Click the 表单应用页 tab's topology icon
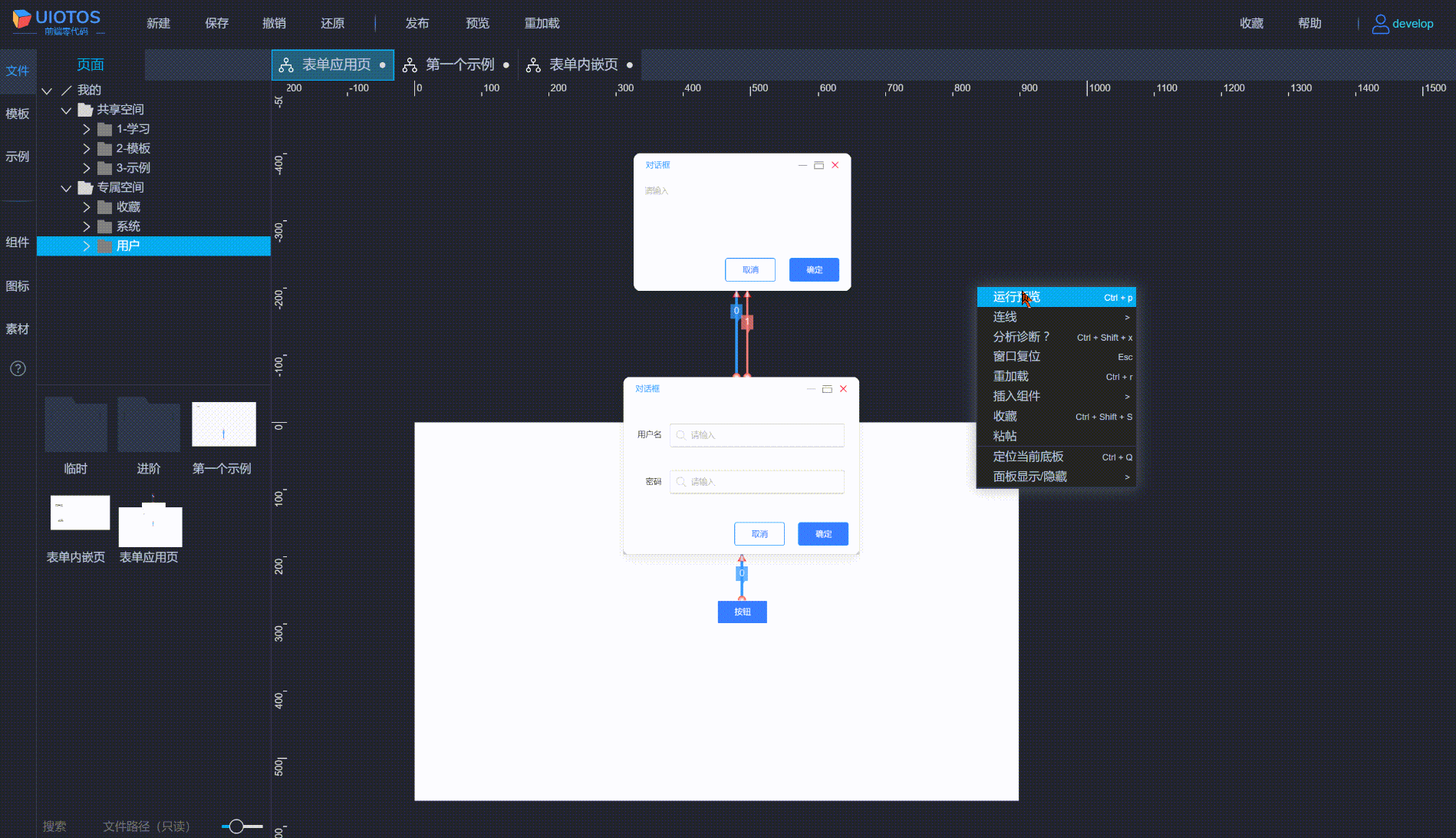 [286, 65]
